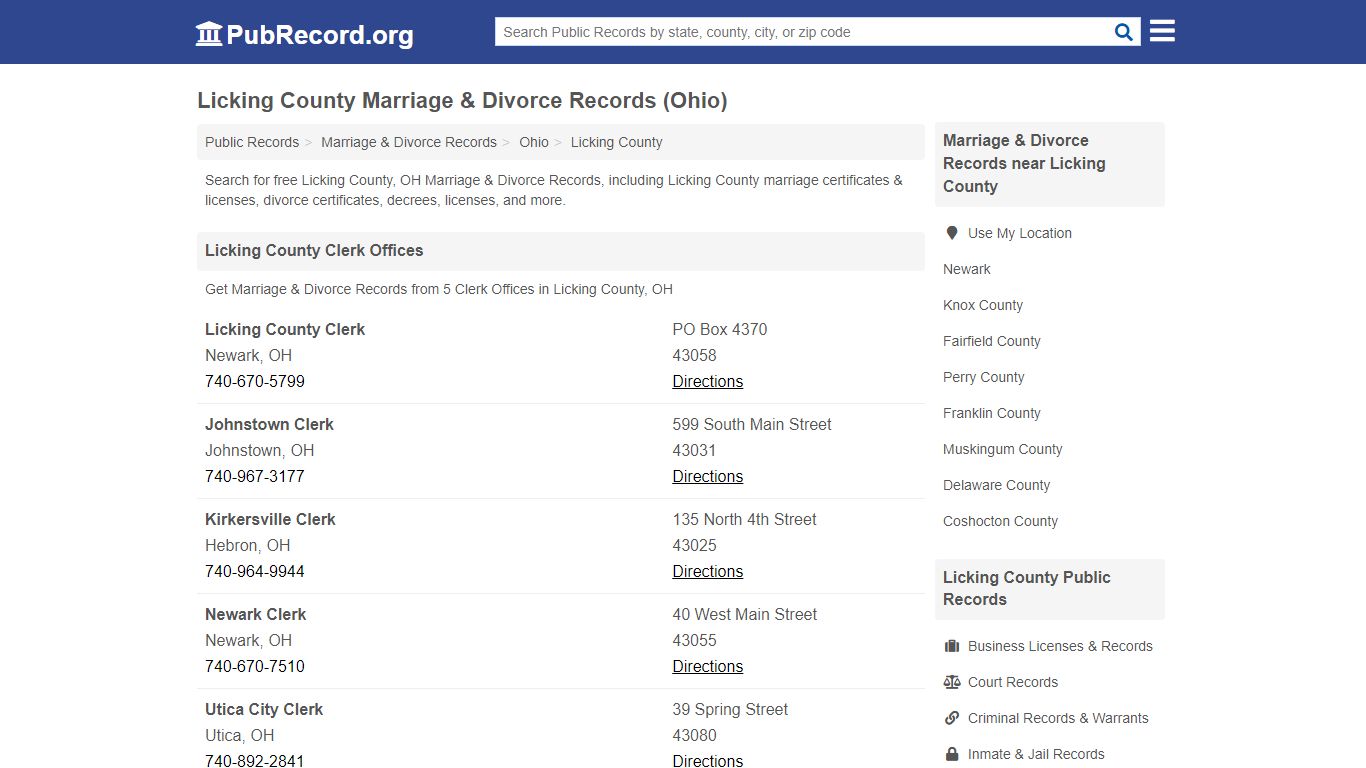The height and width of the screenshot is (768, 1366).
Task: Call 740-892-2841 phone link
Action: tap(255, 760)
